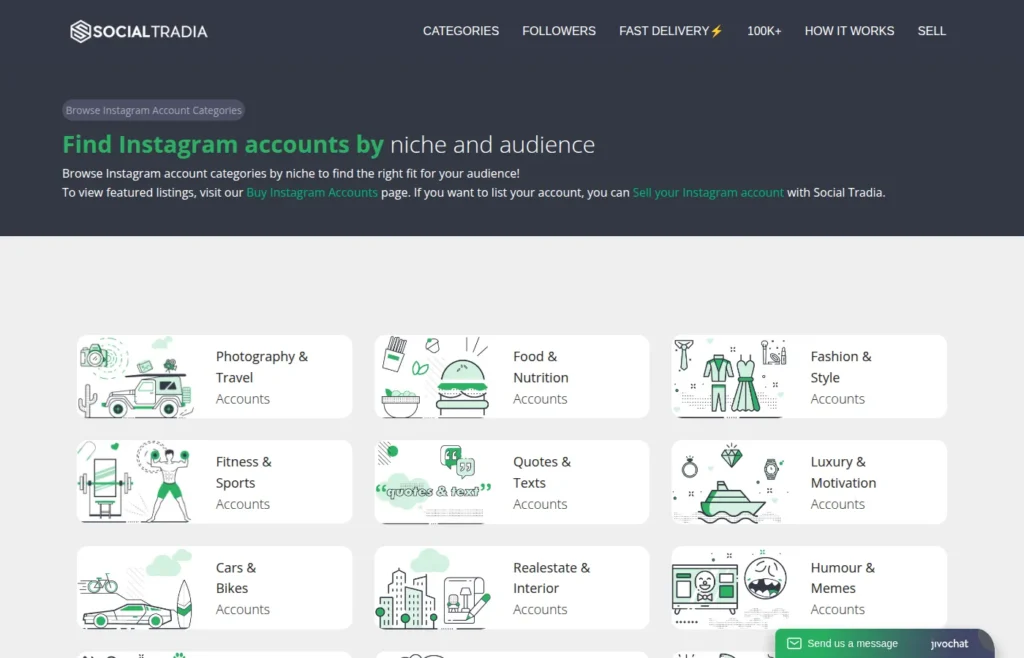1024x658 pixels.
Task: Click the lightning bolt next to Fast Delivery
Action: tap(717, 31)
